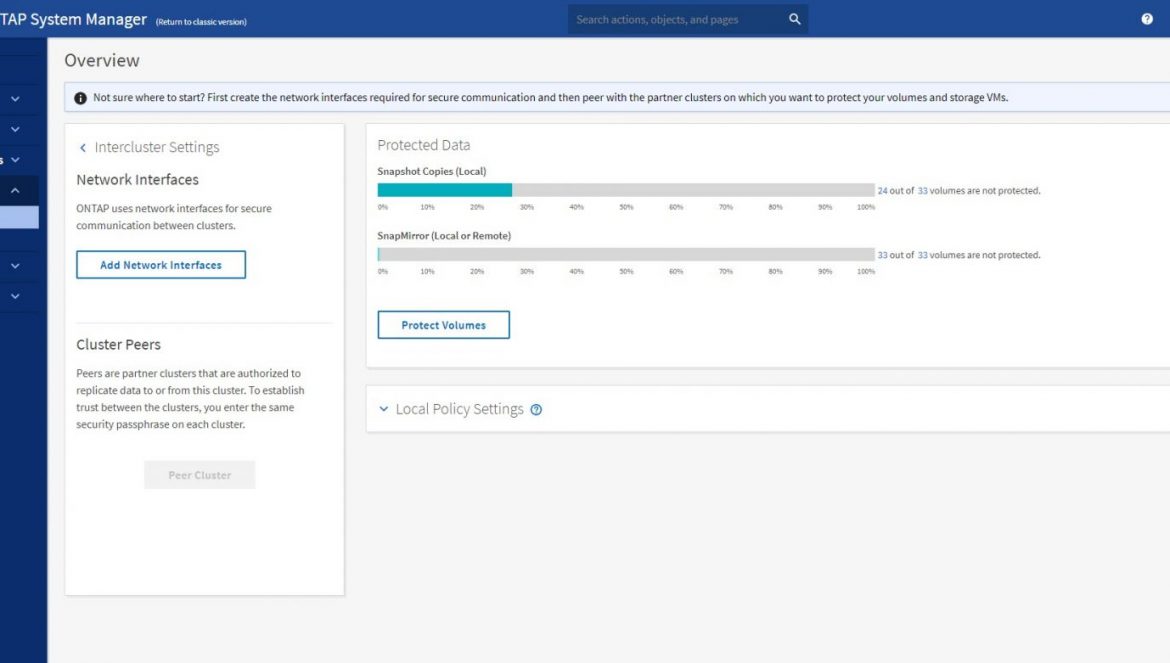This screenshot has height=663, width=1170.
Task: Click the Protect Volumes button
Action: [443, 325]
